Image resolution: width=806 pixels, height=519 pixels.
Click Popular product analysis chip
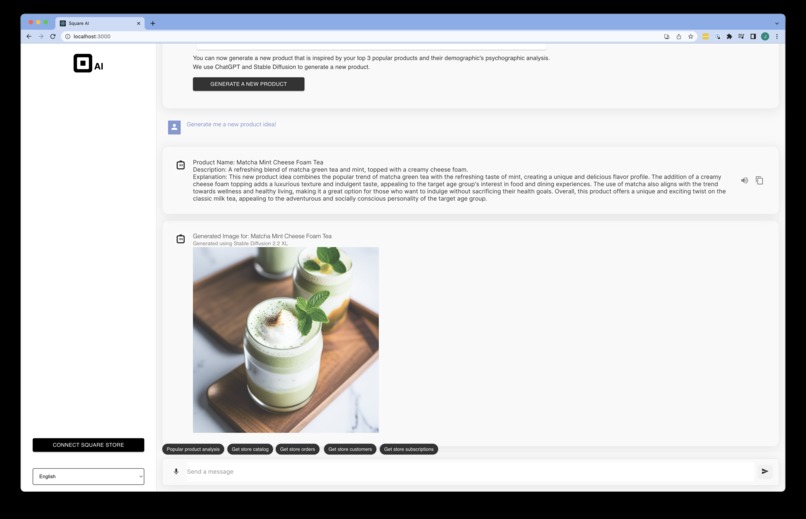coord(193,449)
